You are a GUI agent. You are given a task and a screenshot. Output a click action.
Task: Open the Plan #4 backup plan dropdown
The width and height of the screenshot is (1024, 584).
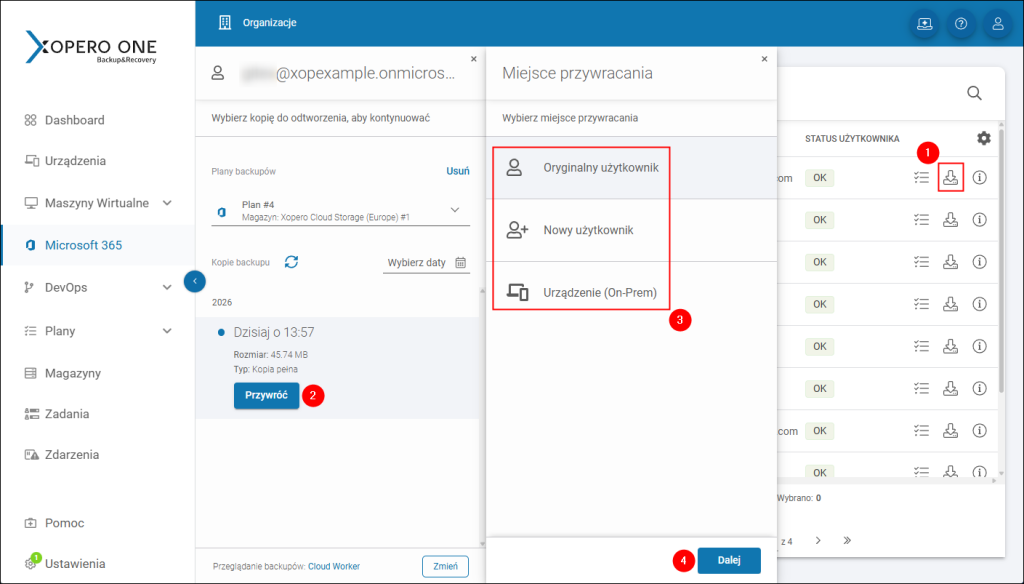455,209
